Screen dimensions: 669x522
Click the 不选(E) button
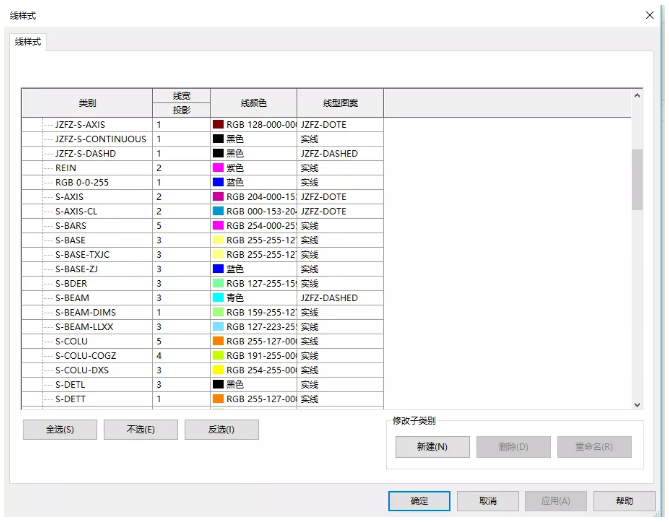coord(141,429)
